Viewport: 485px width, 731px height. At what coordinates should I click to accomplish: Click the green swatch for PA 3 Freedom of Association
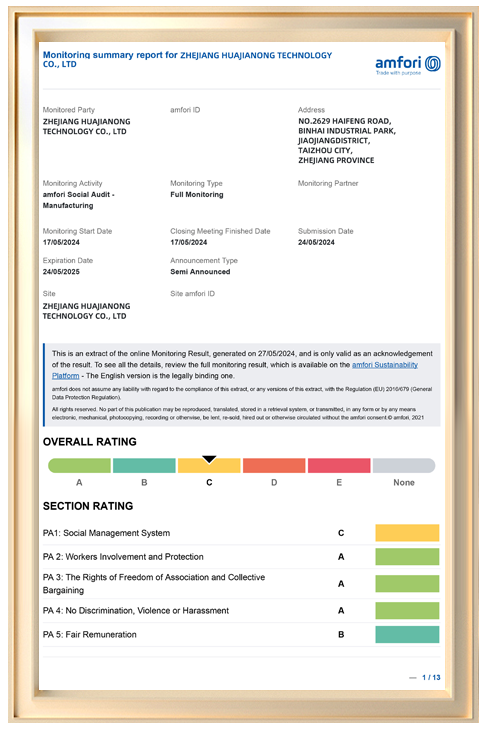point(407,584)
